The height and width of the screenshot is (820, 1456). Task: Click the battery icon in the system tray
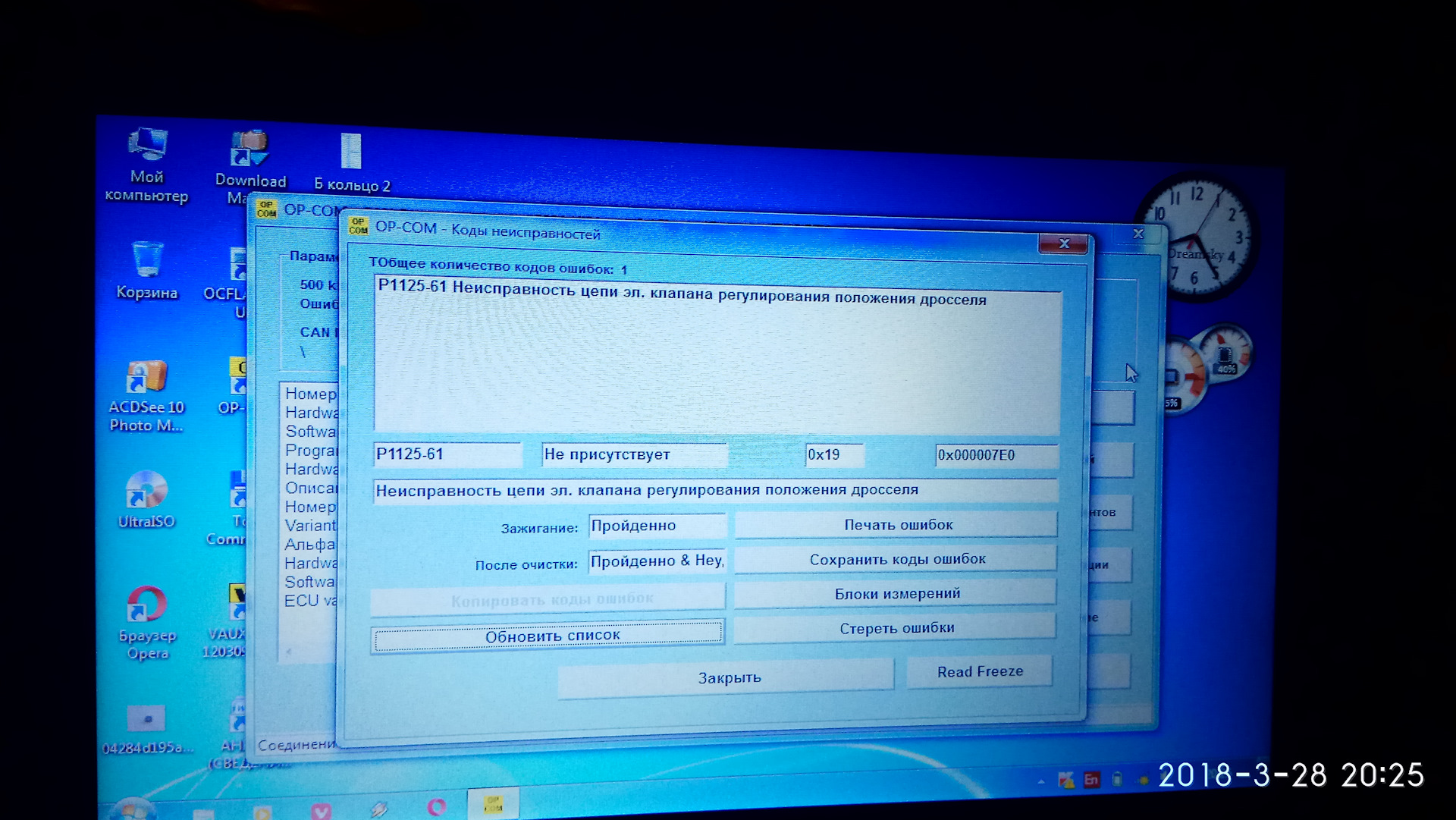tap(1117, 779)
